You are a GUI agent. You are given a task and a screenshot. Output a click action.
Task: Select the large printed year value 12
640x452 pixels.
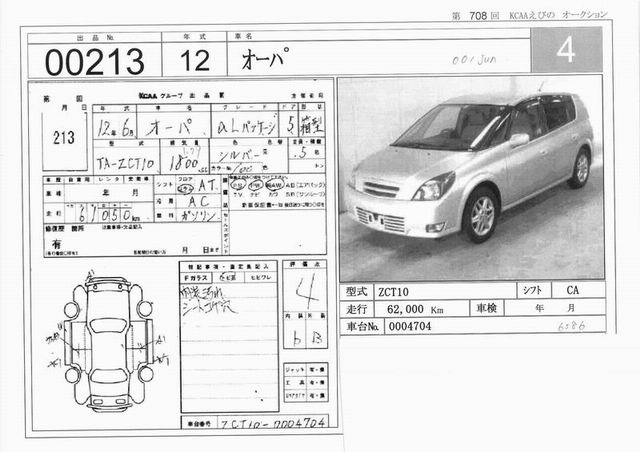pyautogui.click(x=195, y=61)
